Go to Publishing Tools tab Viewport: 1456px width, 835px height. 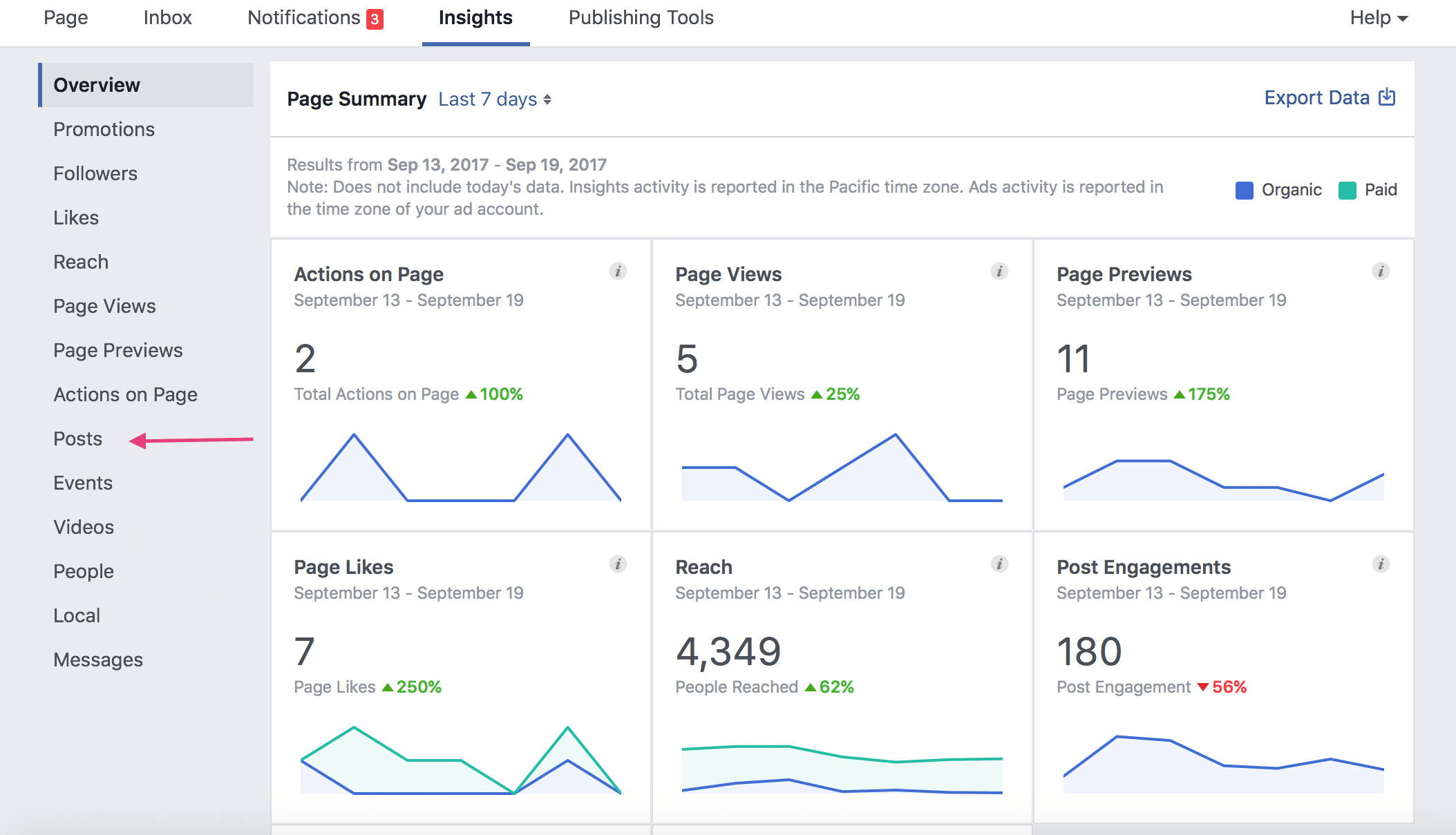641,18
